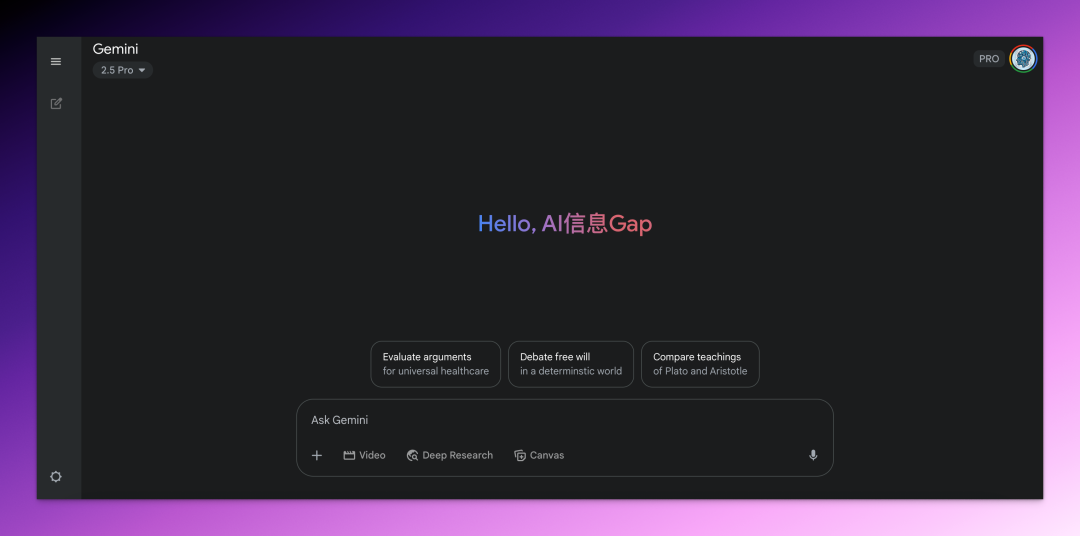Select the Compare teachings of Plato suggestion
This screenshot has height=536, width=1080.
coord(700,364)
